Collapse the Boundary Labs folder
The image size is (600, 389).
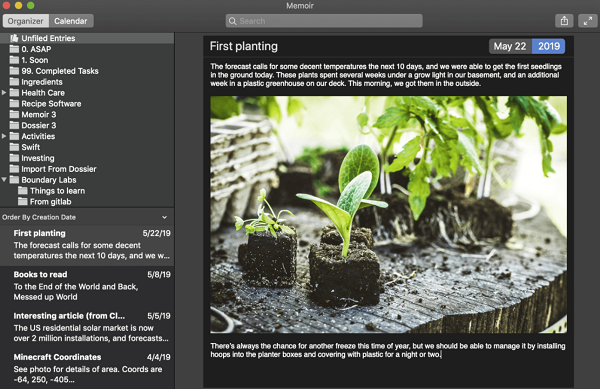pos(4,179)
